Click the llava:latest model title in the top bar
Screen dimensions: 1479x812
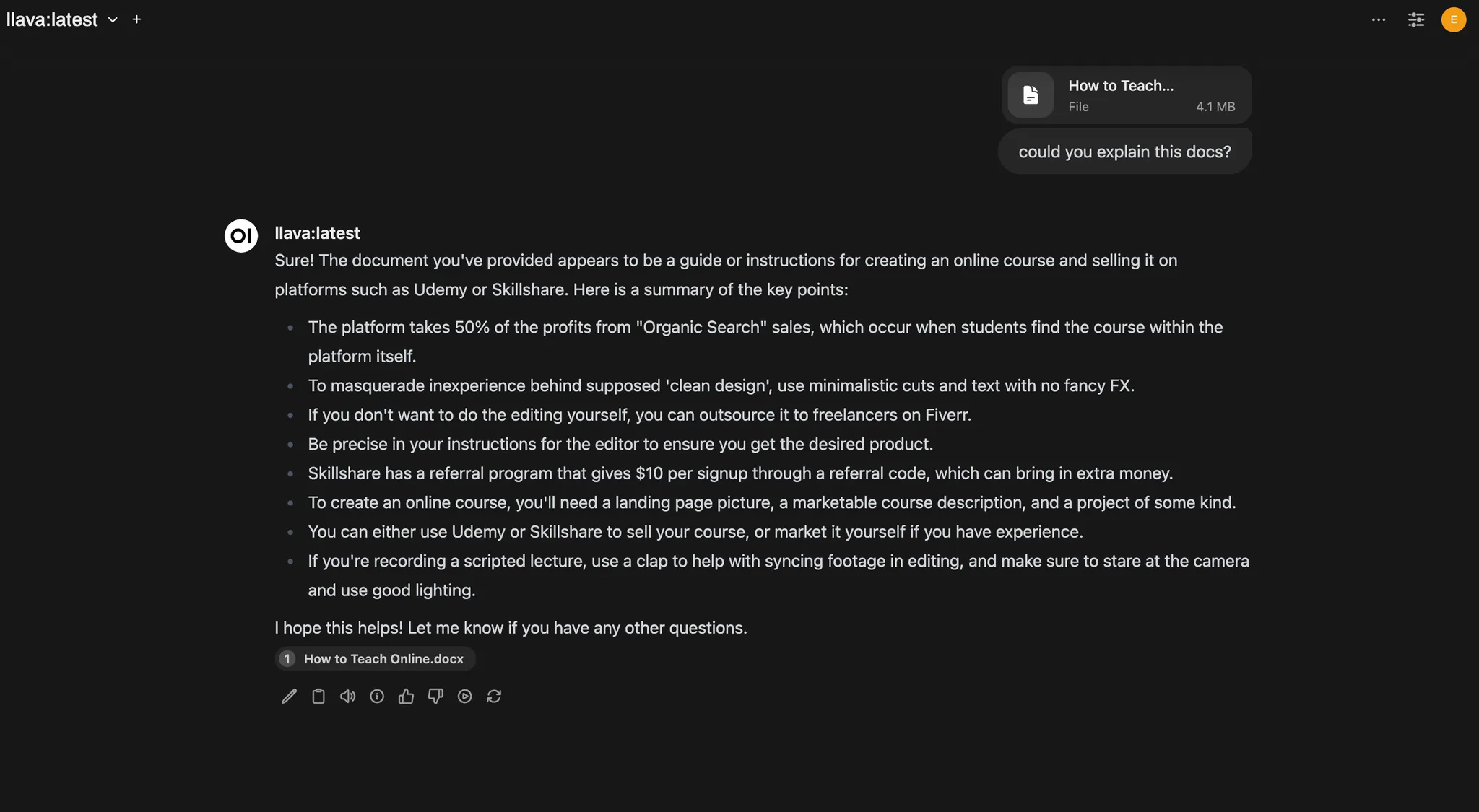[52, 20]
